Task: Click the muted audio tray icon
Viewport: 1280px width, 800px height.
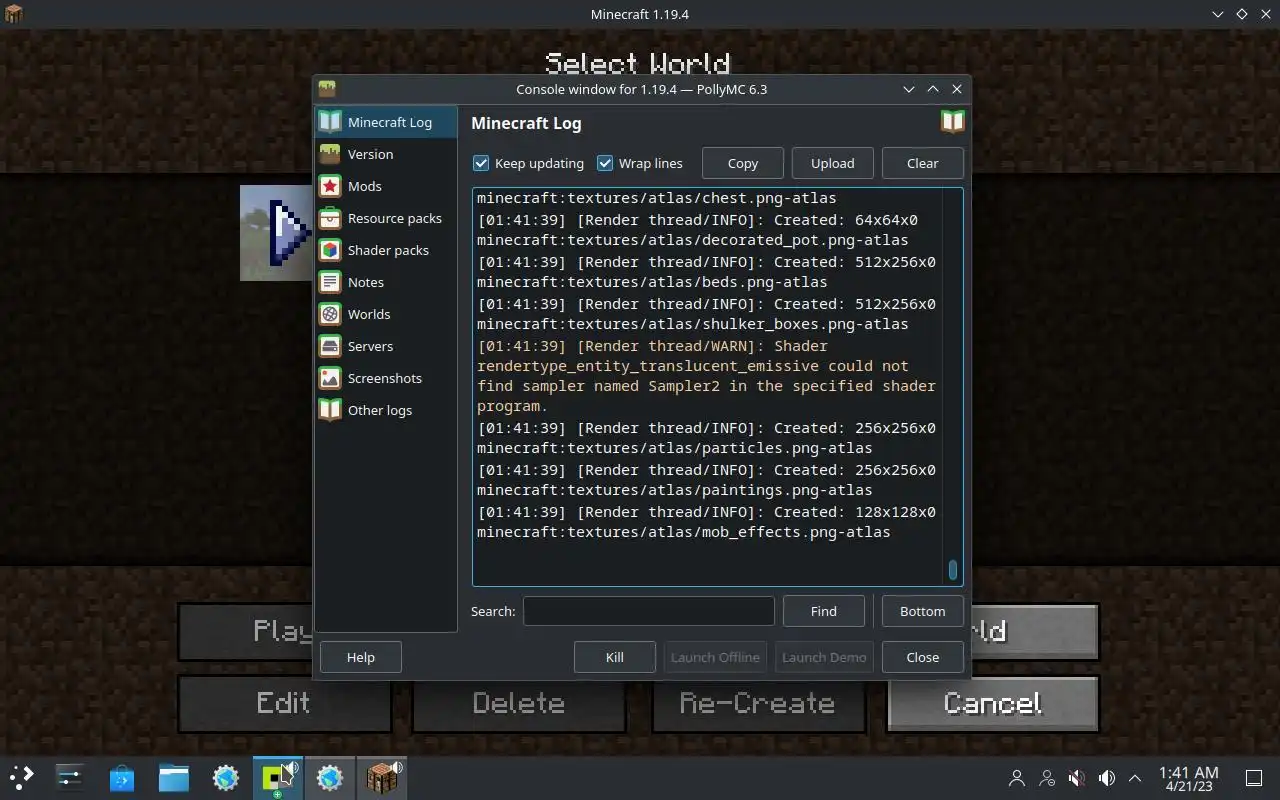Action: (1077, 778)
